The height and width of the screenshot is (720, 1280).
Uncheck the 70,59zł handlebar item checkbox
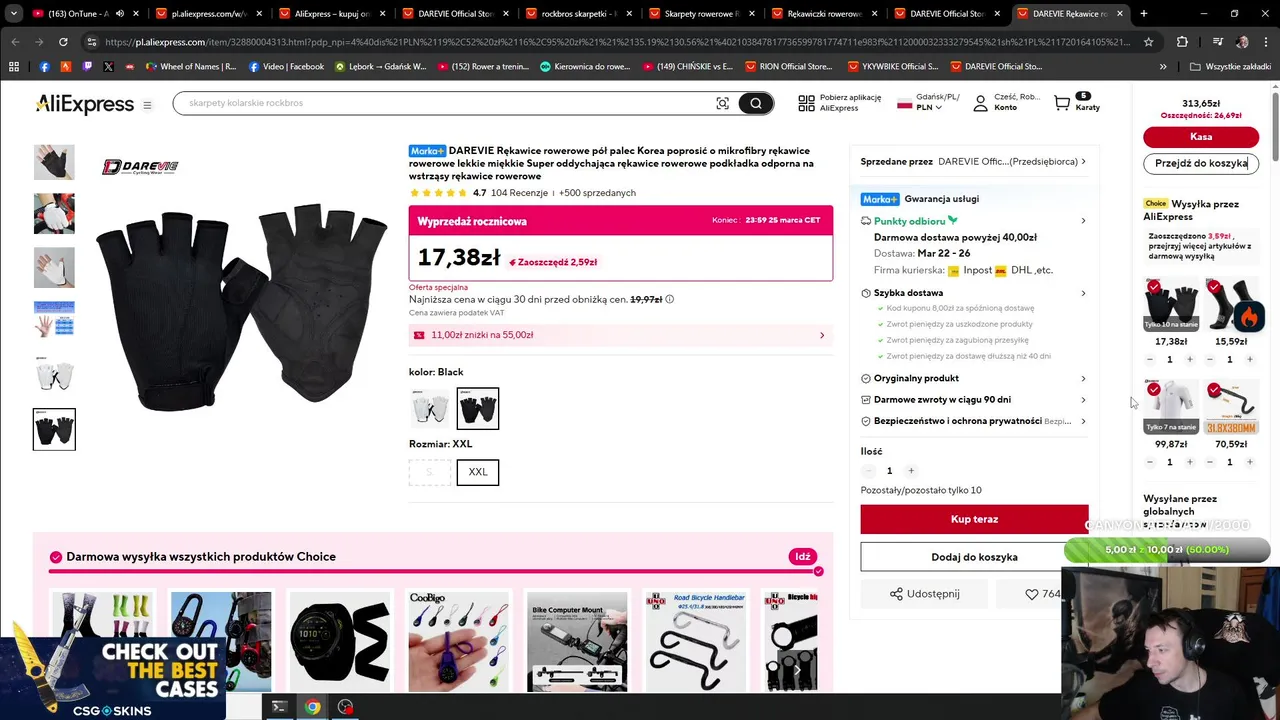[x=1214, y=389]
